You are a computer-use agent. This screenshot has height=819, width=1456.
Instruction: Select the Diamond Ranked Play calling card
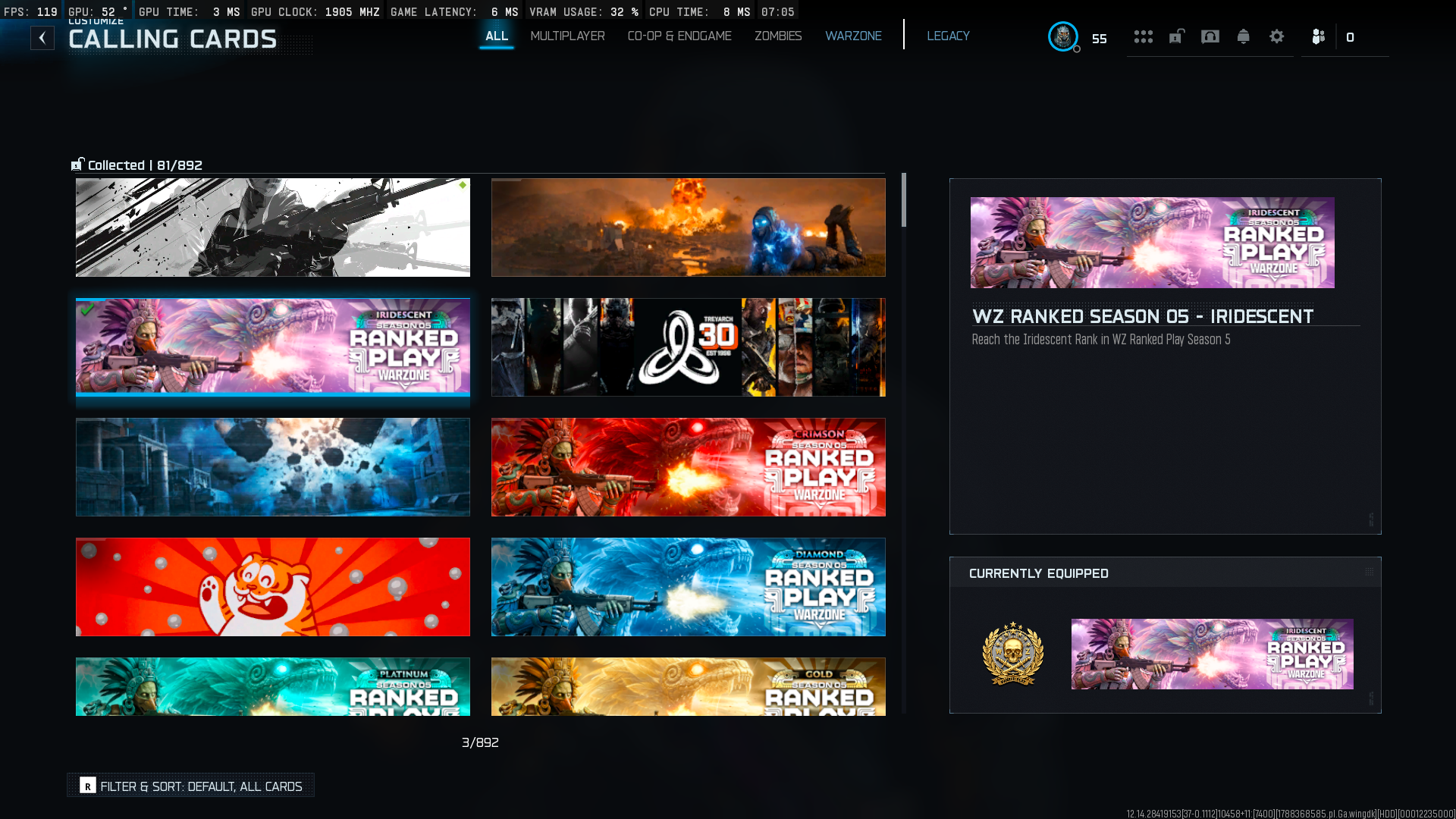tap(689, 587)
